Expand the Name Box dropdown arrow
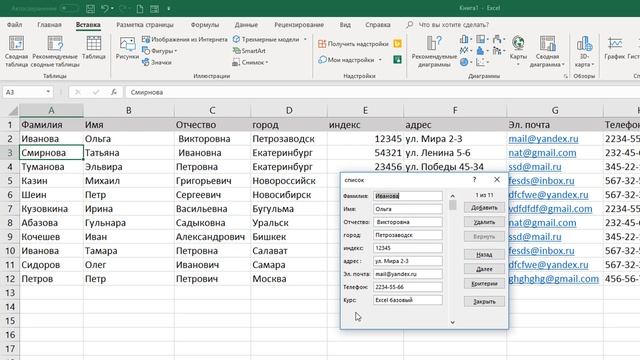This screenshot has height=360, width=640. point(48,92)
